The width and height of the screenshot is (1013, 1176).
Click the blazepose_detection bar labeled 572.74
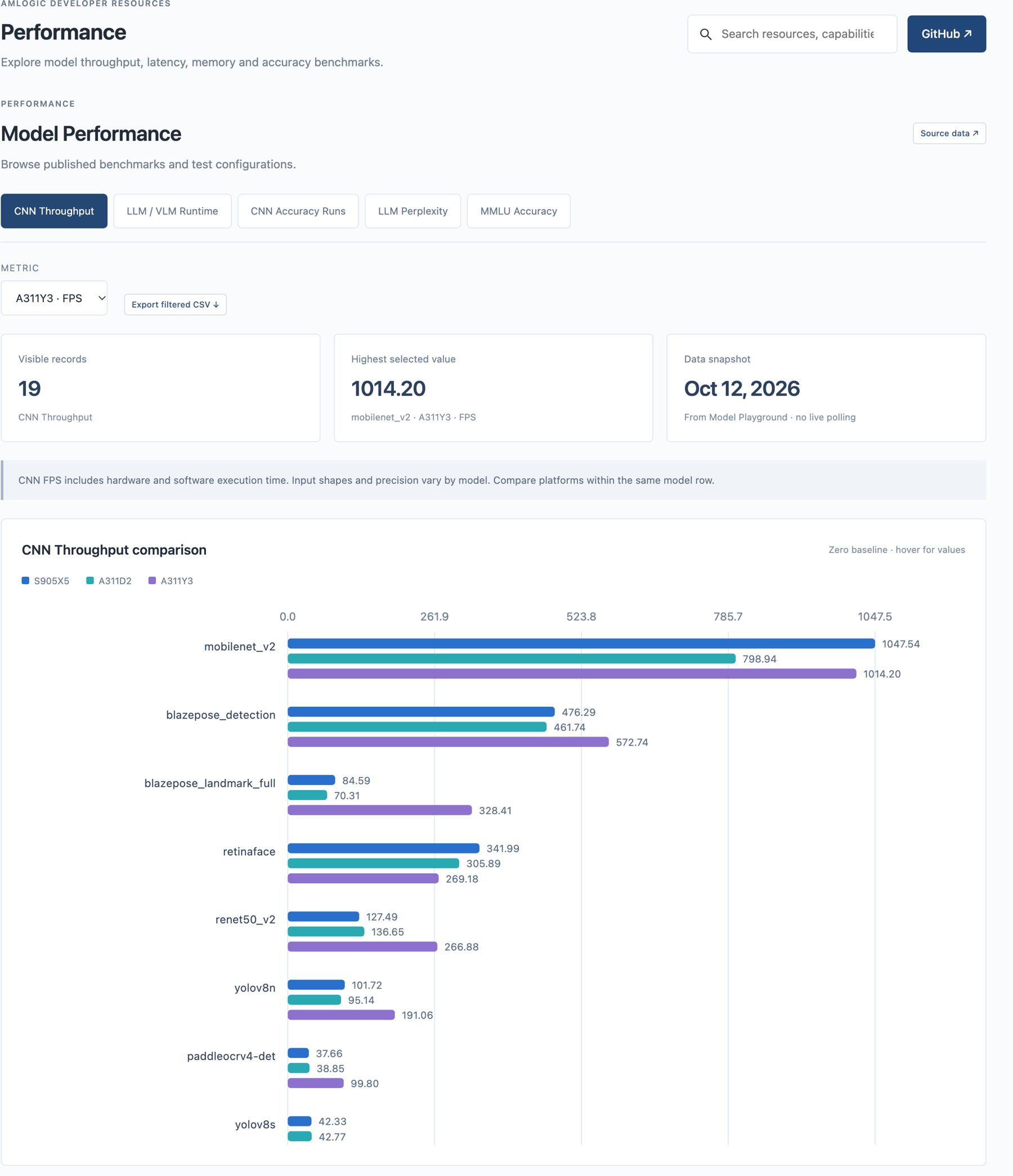pos(448,742)
